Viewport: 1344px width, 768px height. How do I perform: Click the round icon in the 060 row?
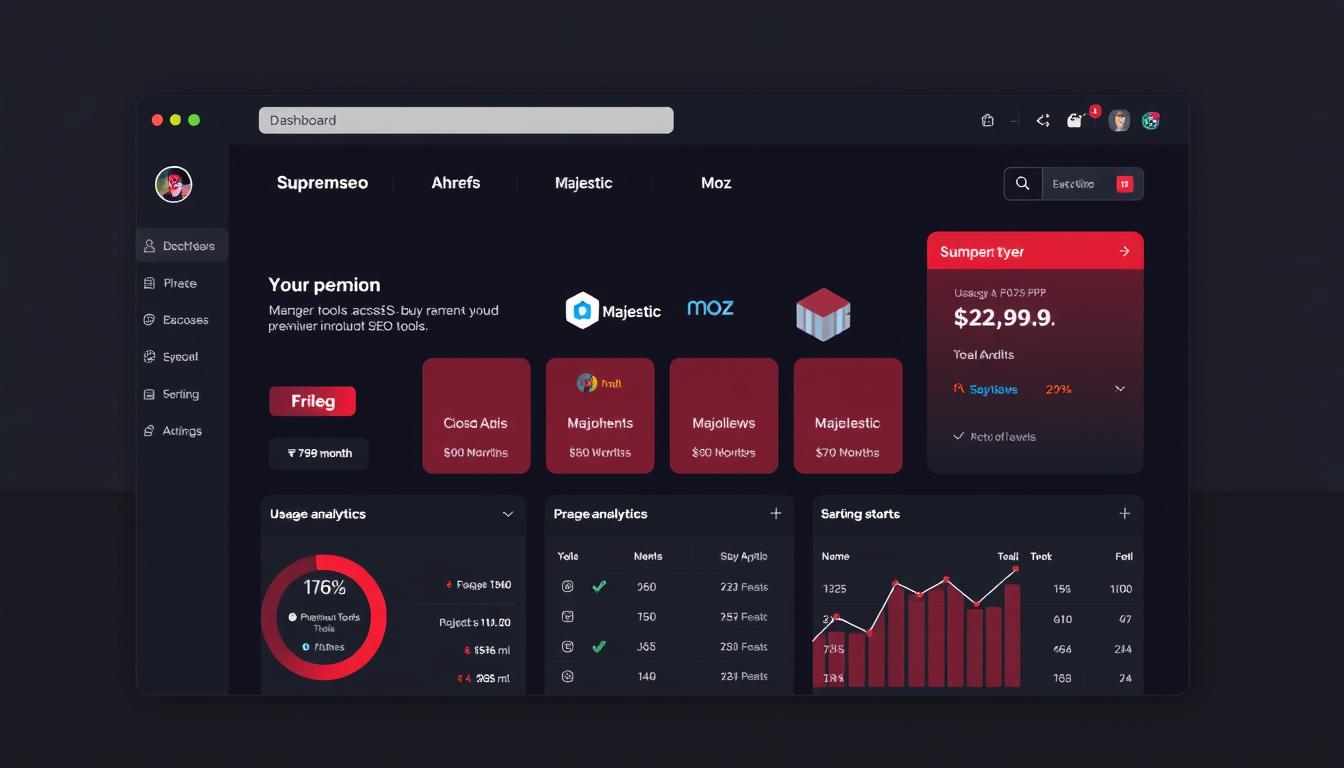(568, 587)
